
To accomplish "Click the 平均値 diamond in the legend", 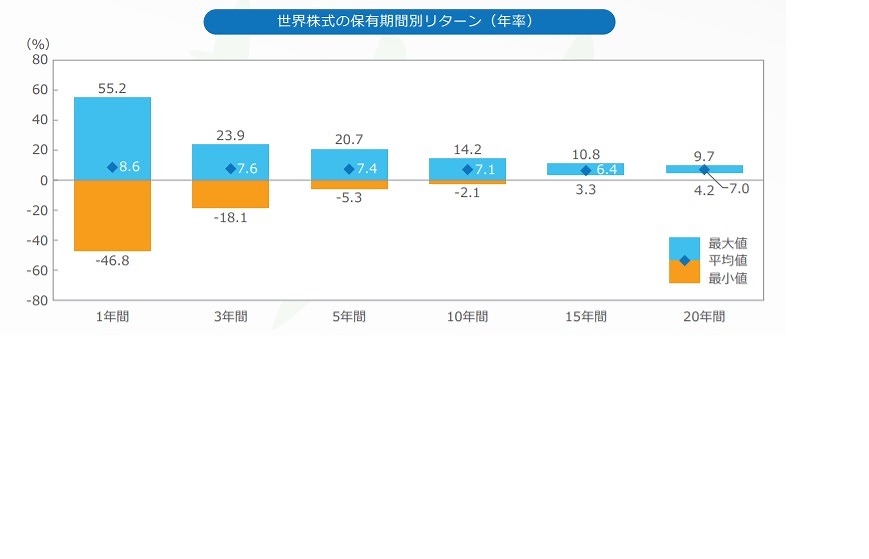I will click(685, 260).
